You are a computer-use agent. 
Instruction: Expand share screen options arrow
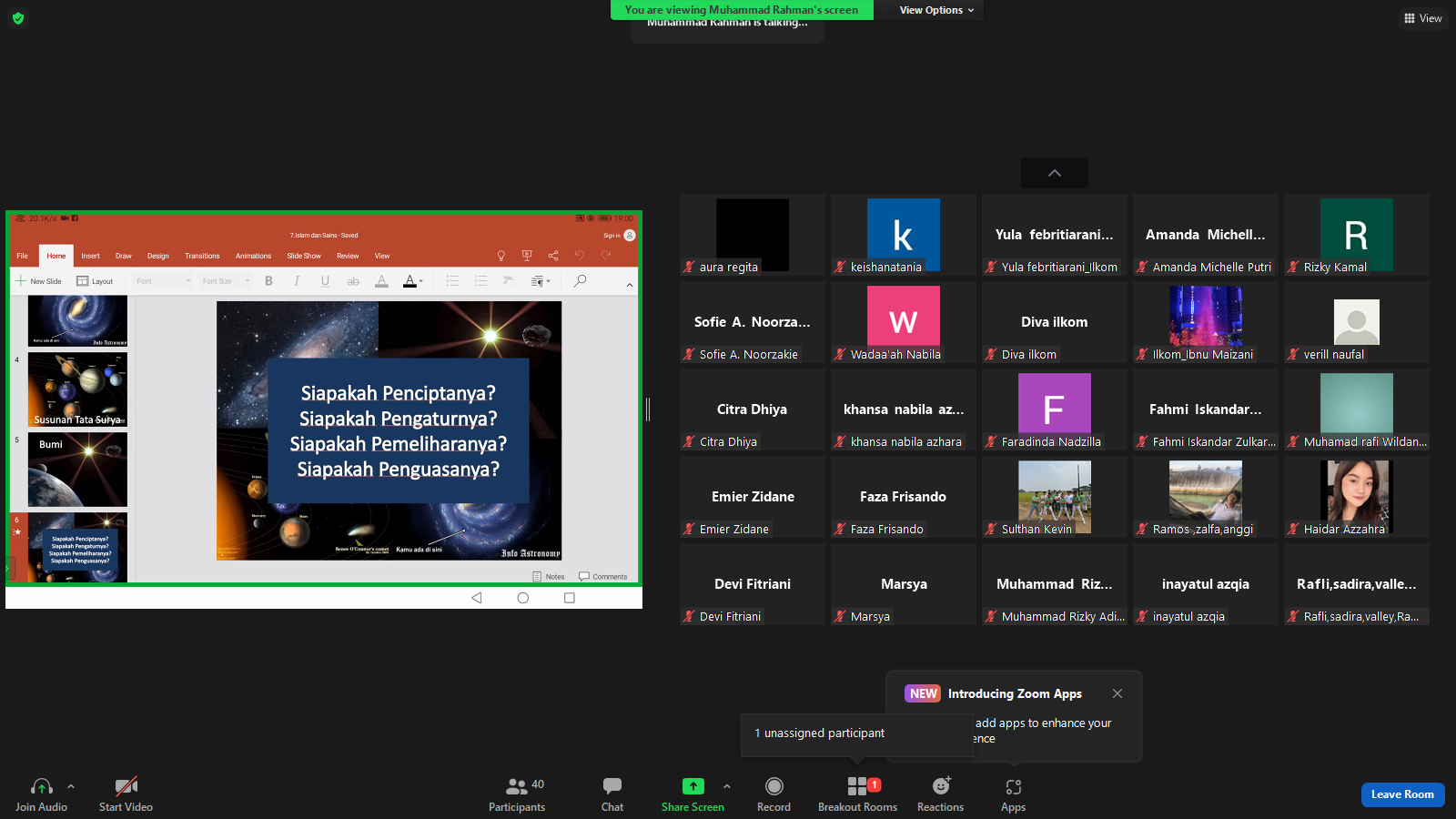[726, 786]
